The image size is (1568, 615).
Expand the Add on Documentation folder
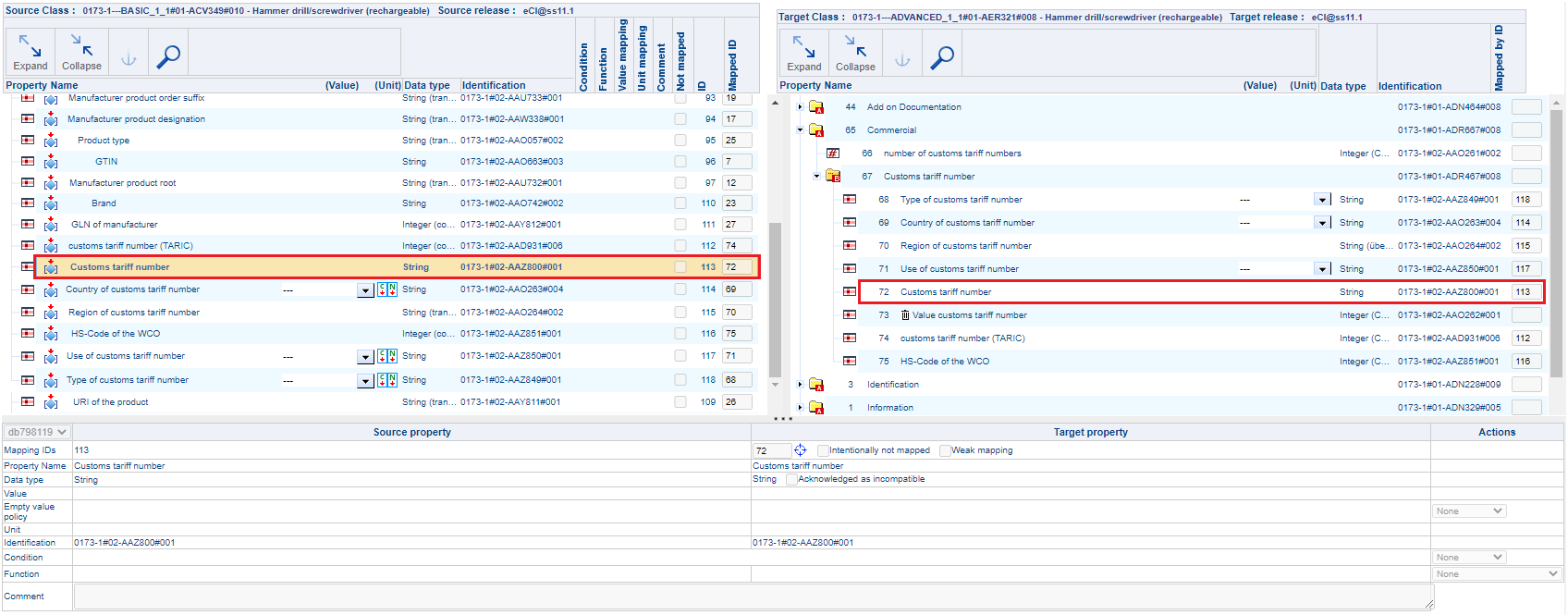point(801,107)
